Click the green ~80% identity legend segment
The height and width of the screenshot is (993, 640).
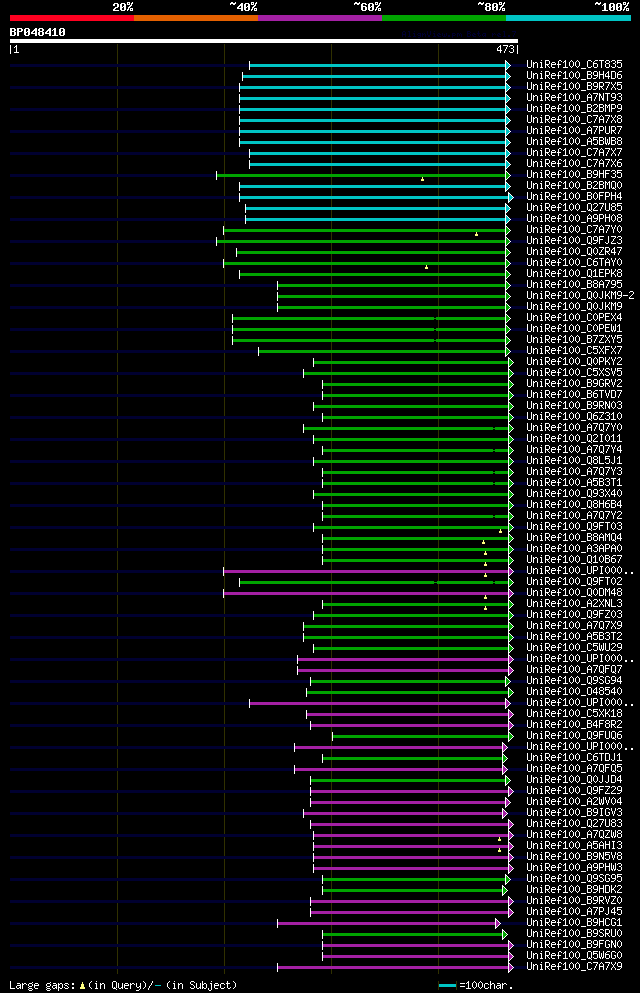coord(444,18)
